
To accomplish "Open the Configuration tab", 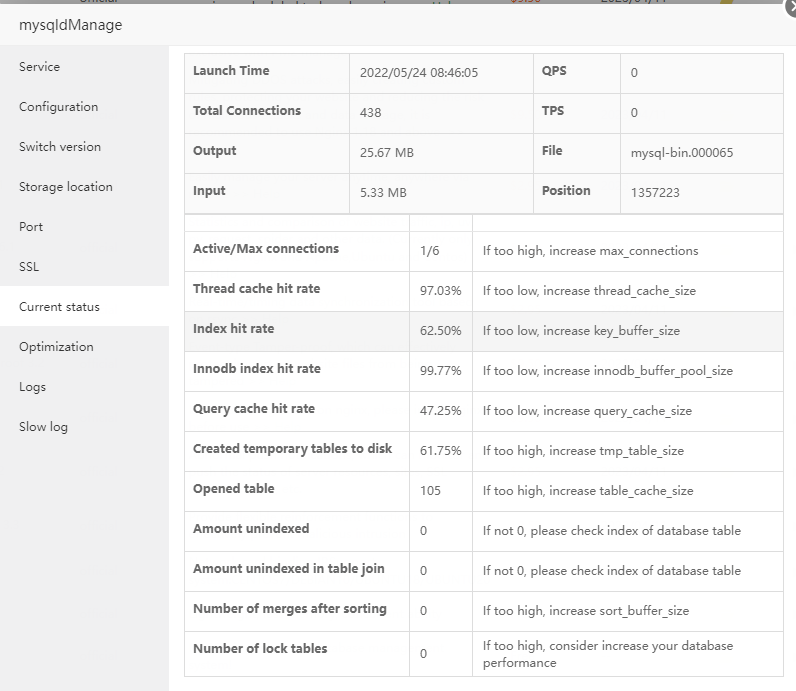I will 59,107.
